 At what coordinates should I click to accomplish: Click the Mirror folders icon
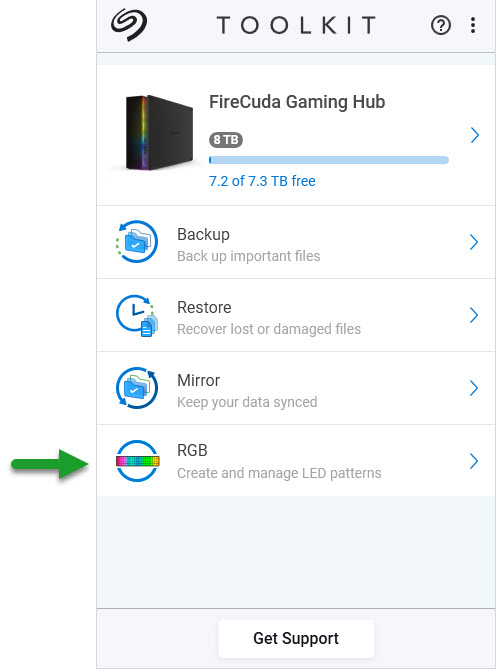(137, 388)
